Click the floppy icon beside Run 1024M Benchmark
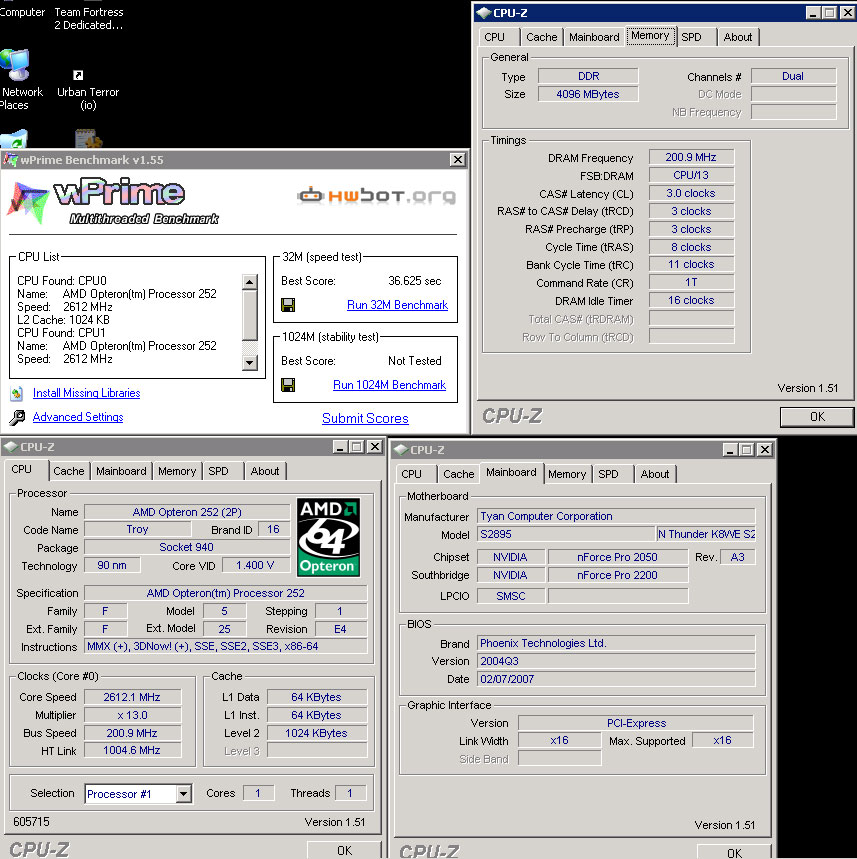 [288, 385]
